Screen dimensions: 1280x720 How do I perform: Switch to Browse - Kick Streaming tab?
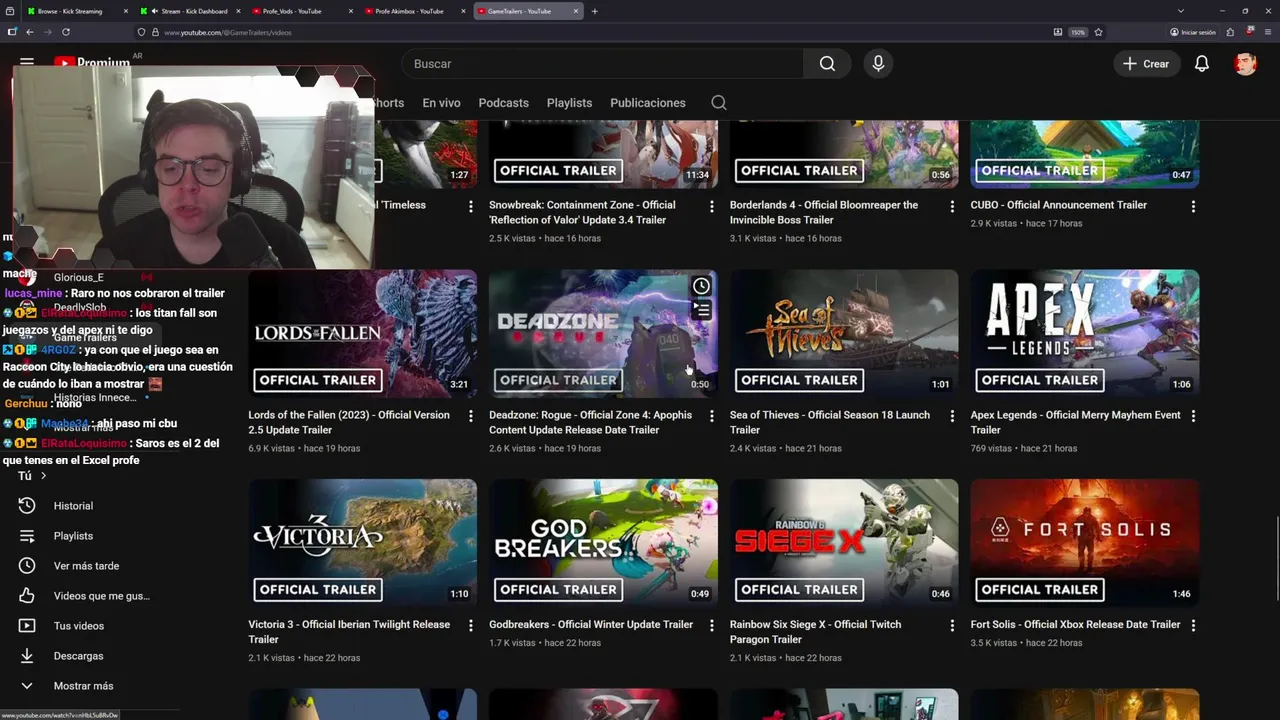tap(75, 11)
